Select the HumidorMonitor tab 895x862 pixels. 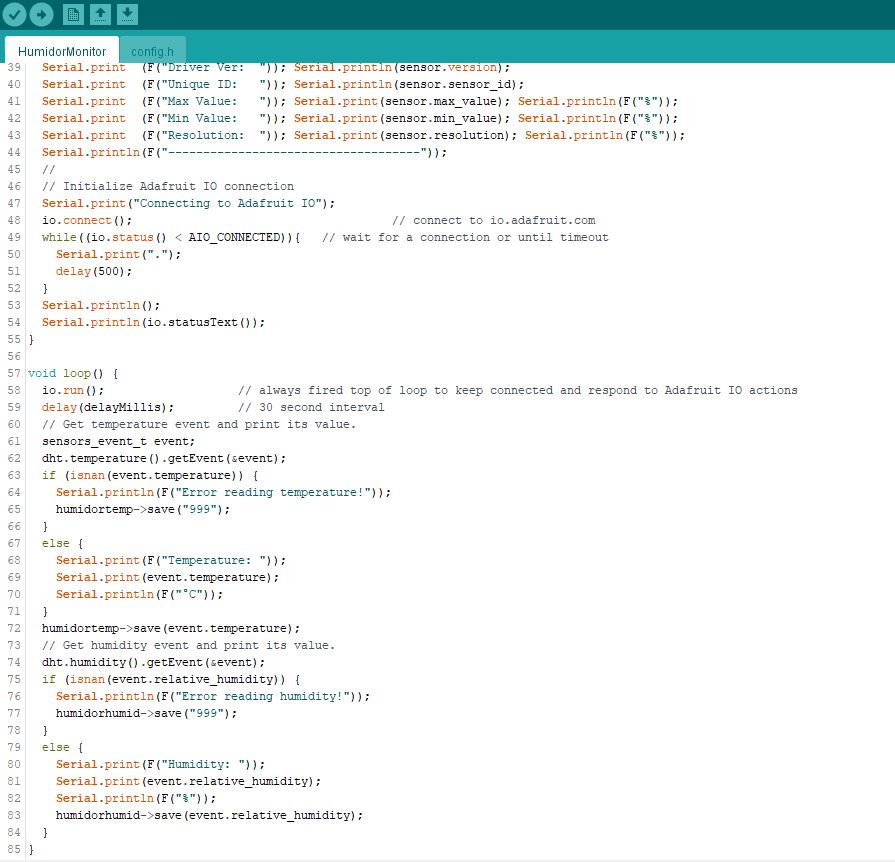[x=62, y=51]
